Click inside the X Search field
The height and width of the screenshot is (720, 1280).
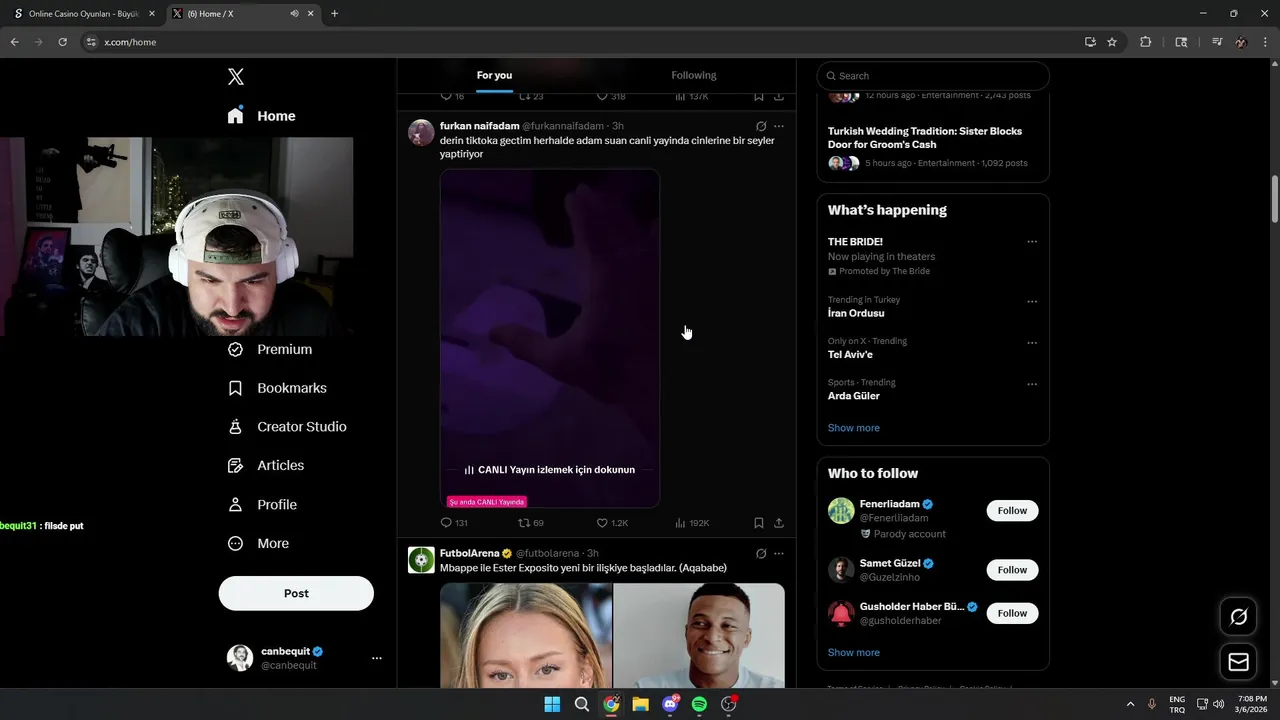pyautogui.click(x=933, y=76)
